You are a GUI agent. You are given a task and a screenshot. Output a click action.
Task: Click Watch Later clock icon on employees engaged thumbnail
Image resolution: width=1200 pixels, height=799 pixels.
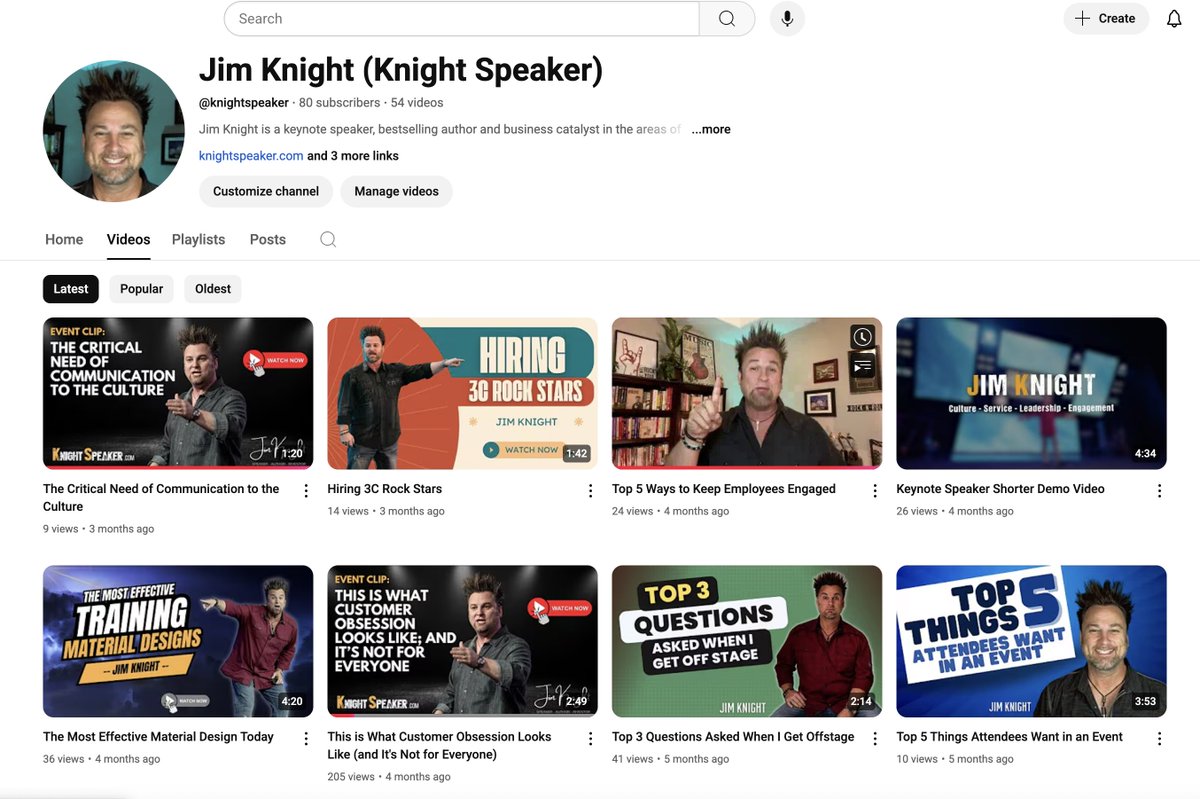862,337
